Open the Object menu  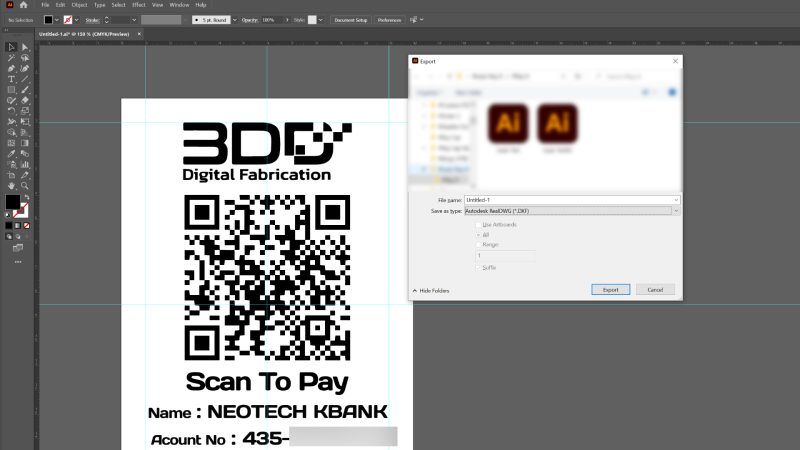[79, 5]
